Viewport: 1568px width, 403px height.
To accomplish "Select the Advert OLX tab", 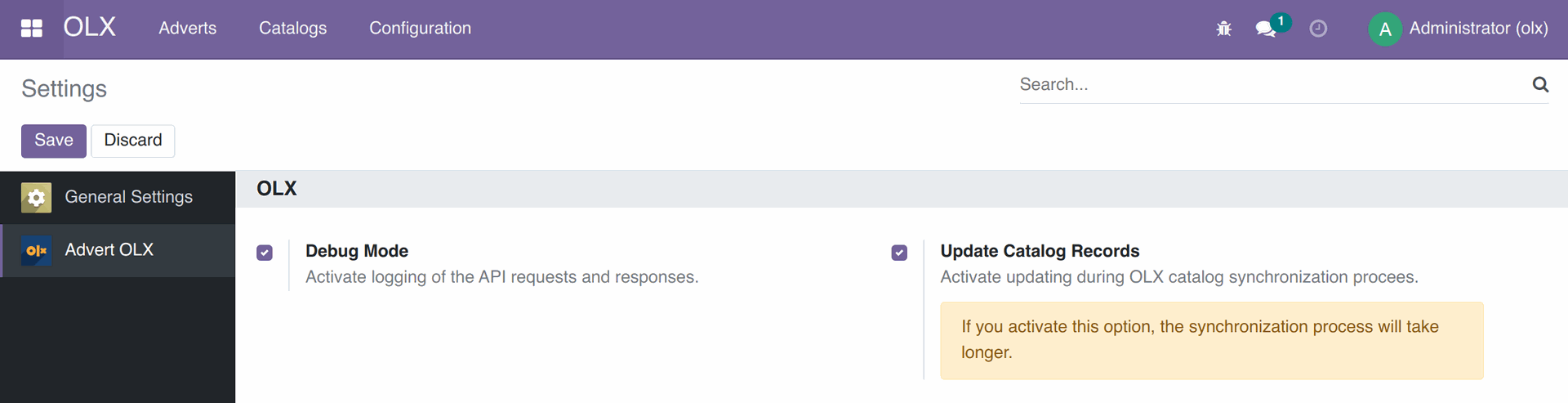I will [118, 250].
